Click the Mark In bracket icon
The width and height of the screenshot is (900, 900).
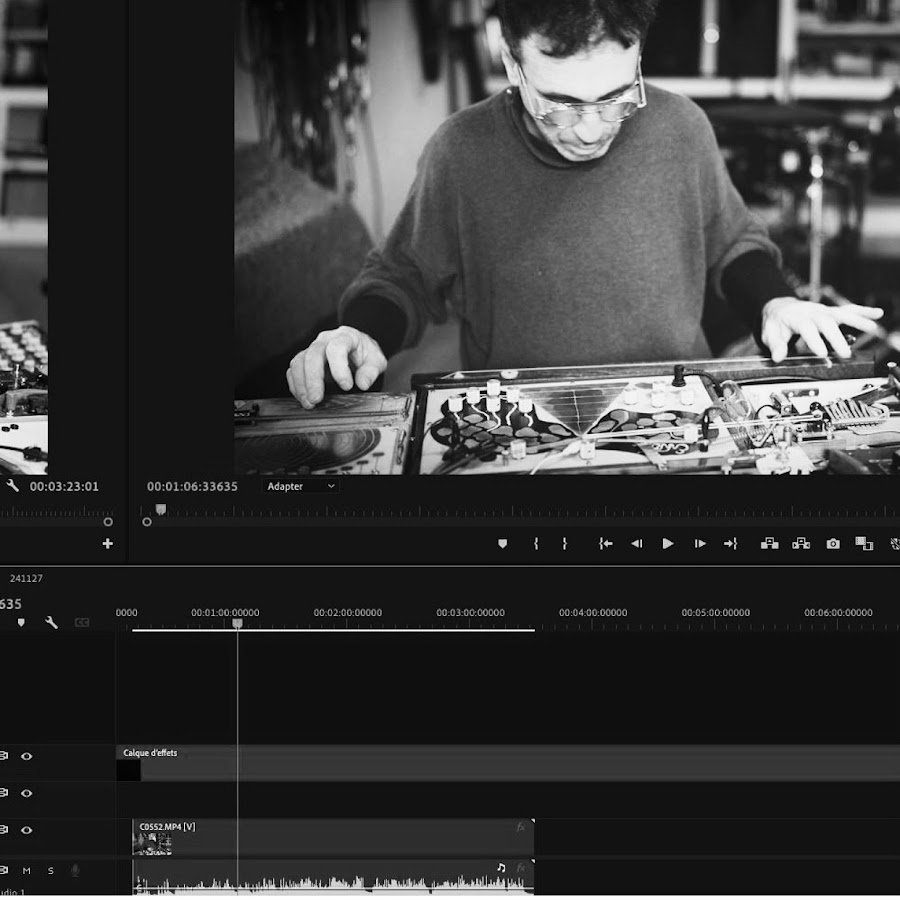(536, 544)
